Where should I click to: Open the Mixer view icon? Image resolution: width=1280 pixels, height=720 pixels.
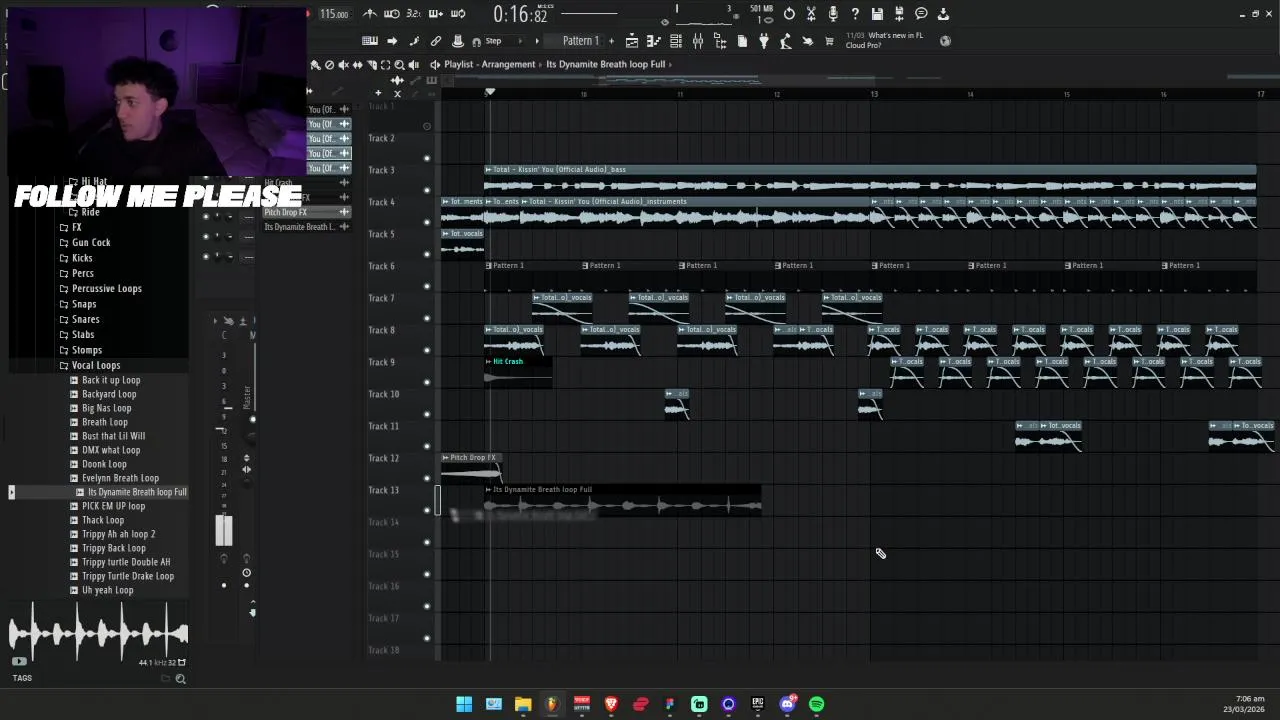click(698, 41)
